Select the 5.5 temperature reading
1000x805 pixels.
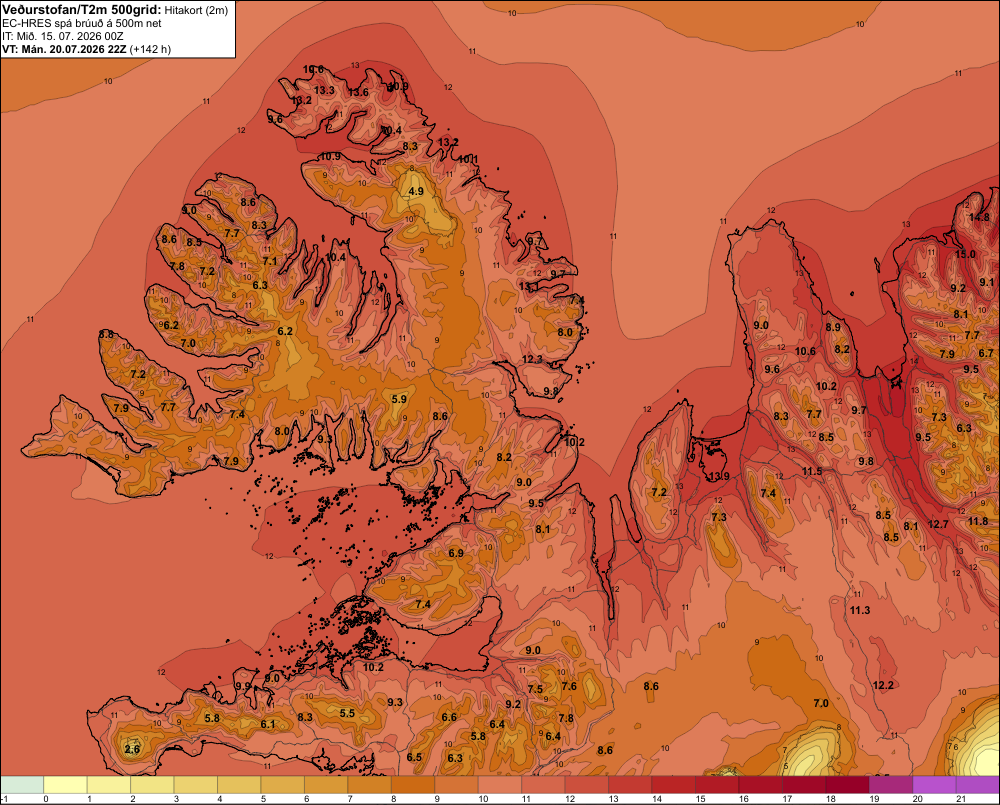click(347, 713)
